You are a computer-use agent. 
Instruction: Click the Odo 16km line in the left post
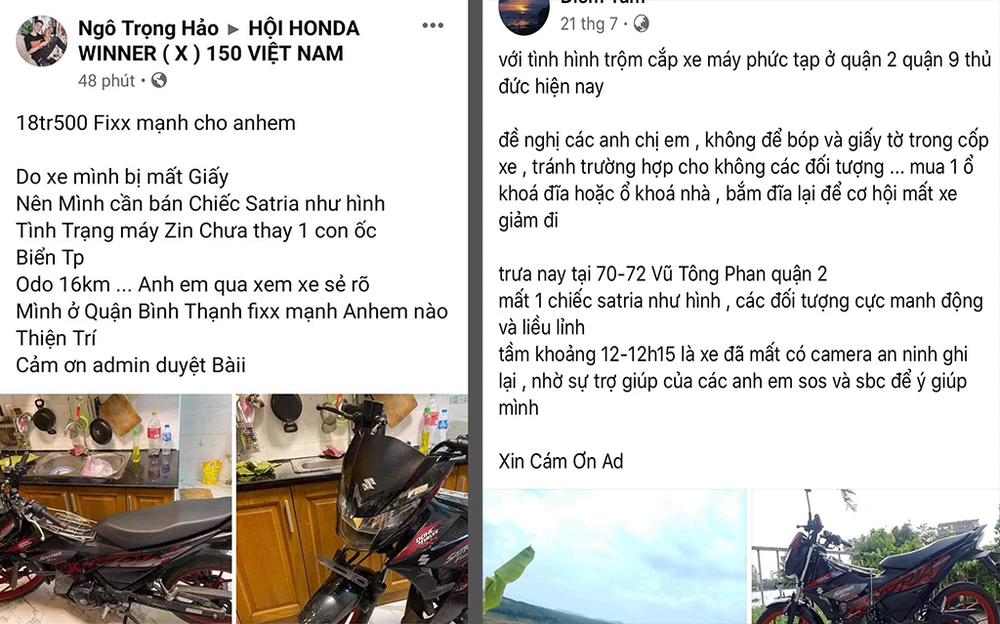[193, 285]
